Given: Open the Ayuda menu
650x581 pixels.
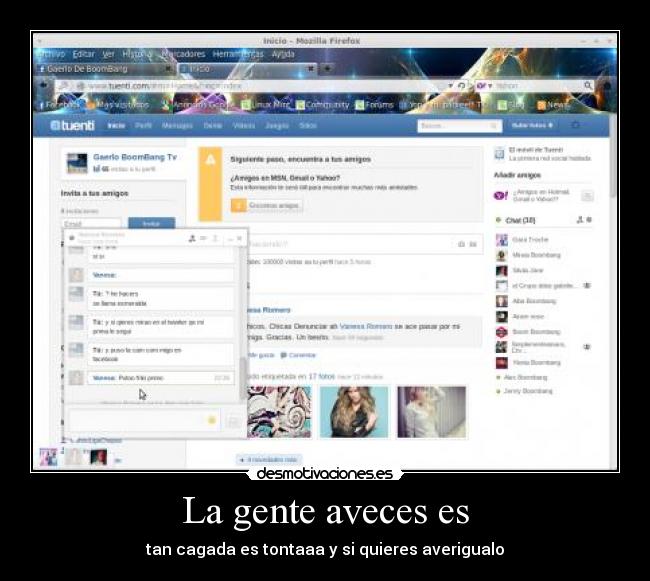Looking at the screenshot, I should pyautogui.click(x=283, y=54).
